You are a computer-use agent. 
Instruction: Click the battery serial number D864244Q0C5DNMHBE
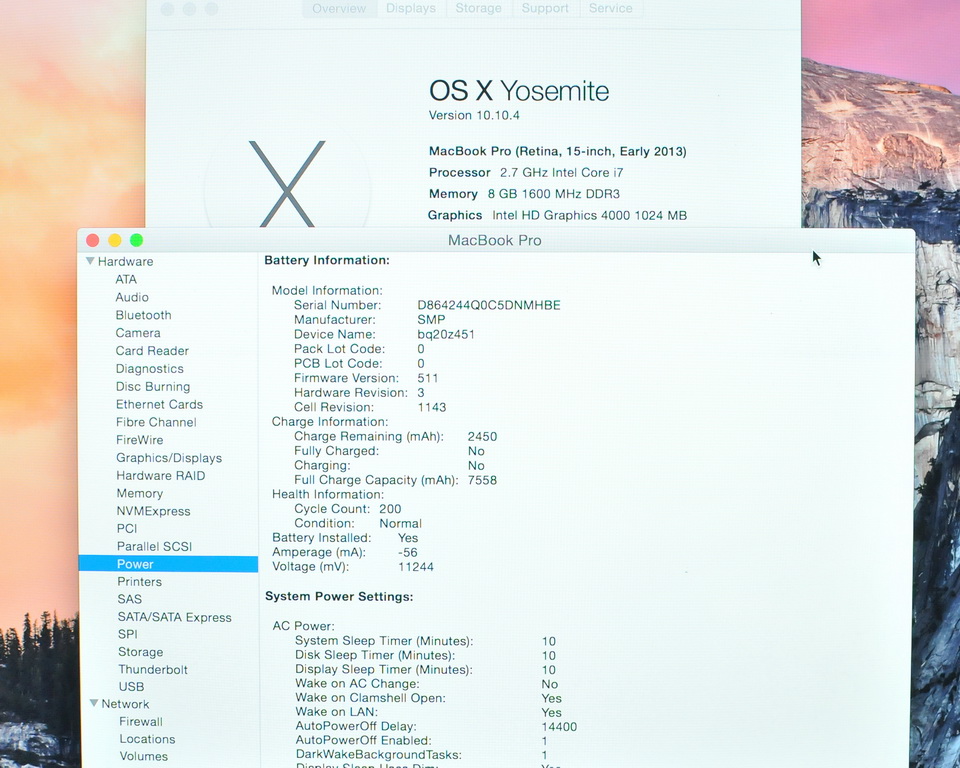[x=489, y=305]
